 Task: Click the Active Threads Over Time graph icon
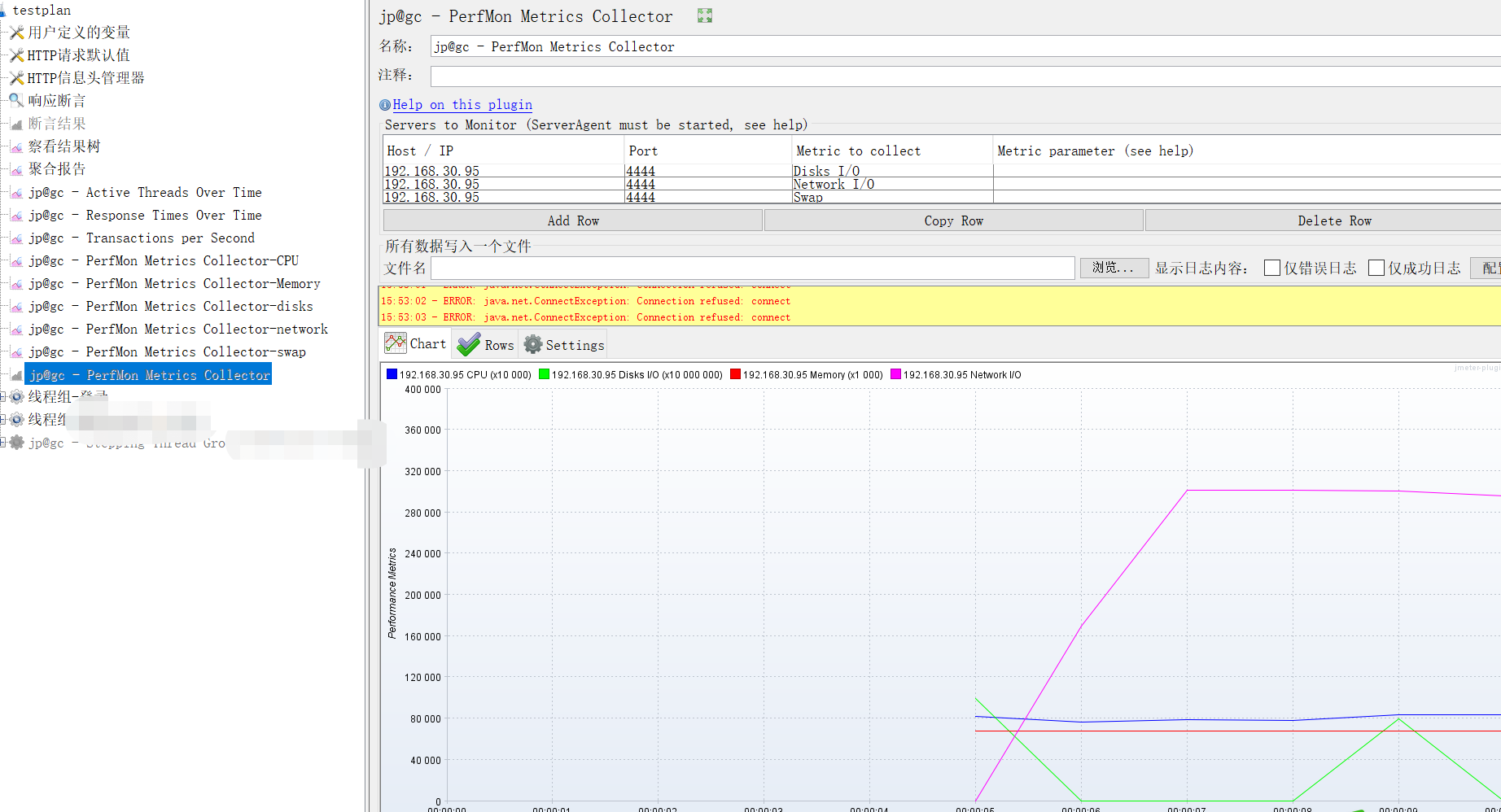(x=16, y=193)
